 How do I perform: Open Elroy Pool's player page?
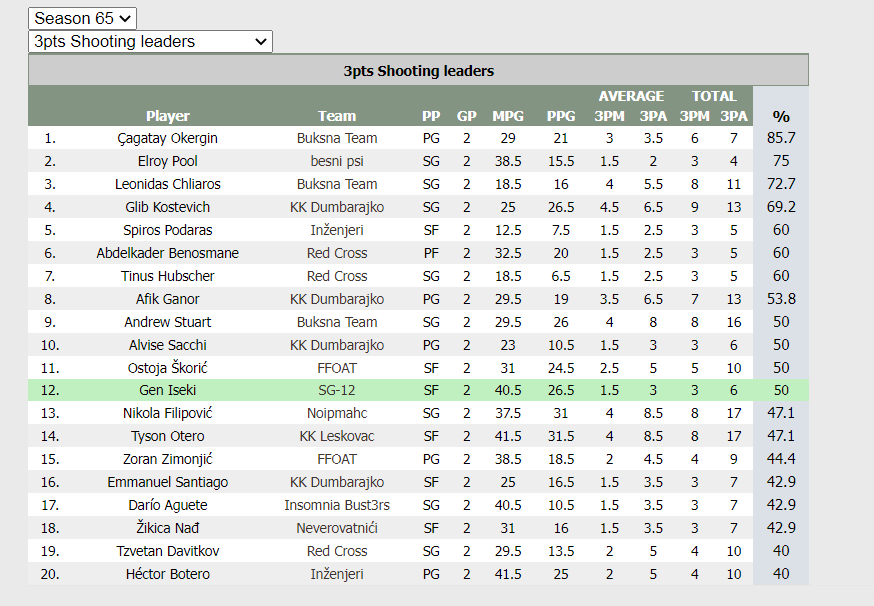(x=167, y=161)
